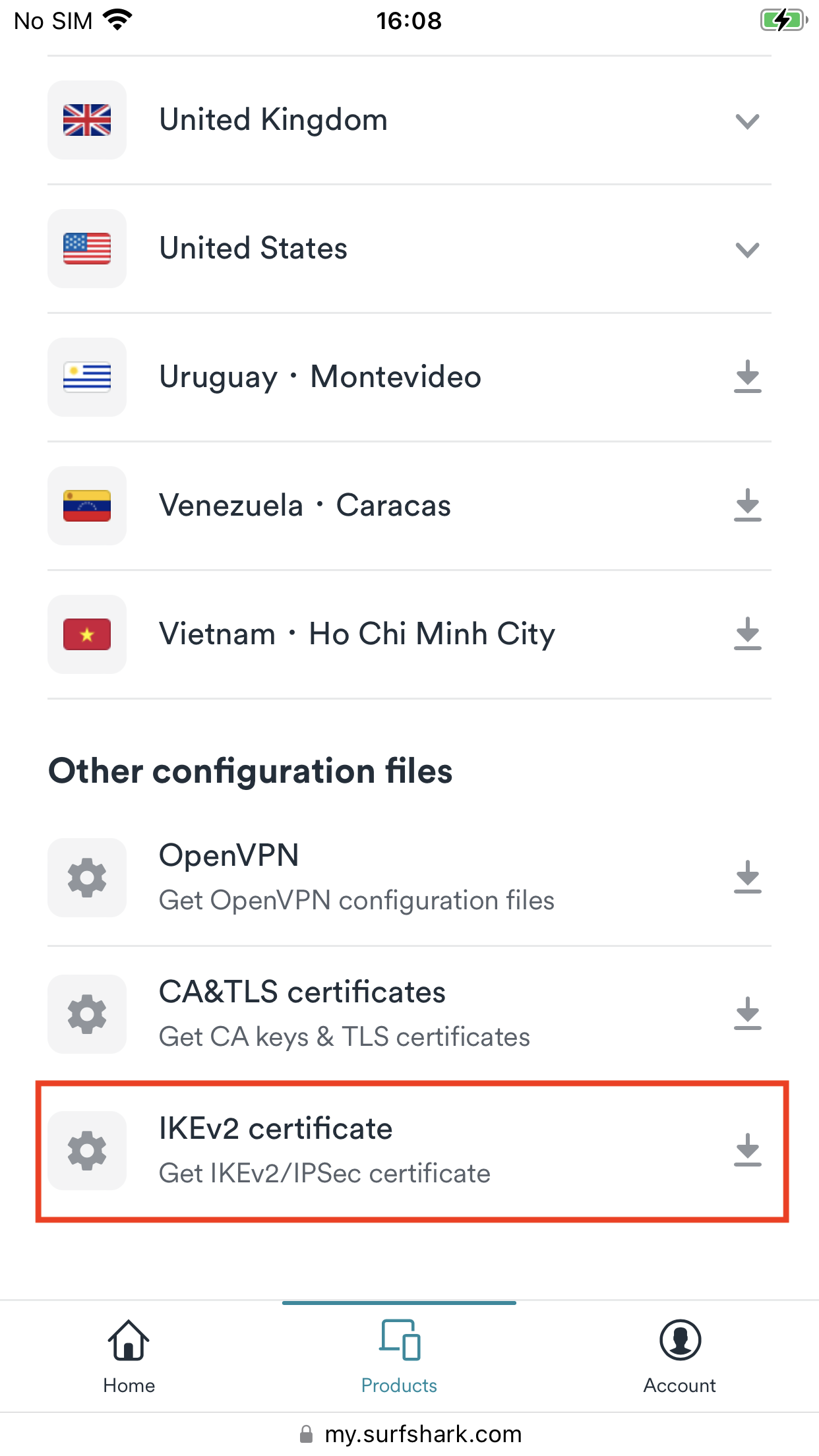Viewport: 819px width, 1456px height.
Task: Select the CA&TLS certificates entry title
Action: click(302, 992)
